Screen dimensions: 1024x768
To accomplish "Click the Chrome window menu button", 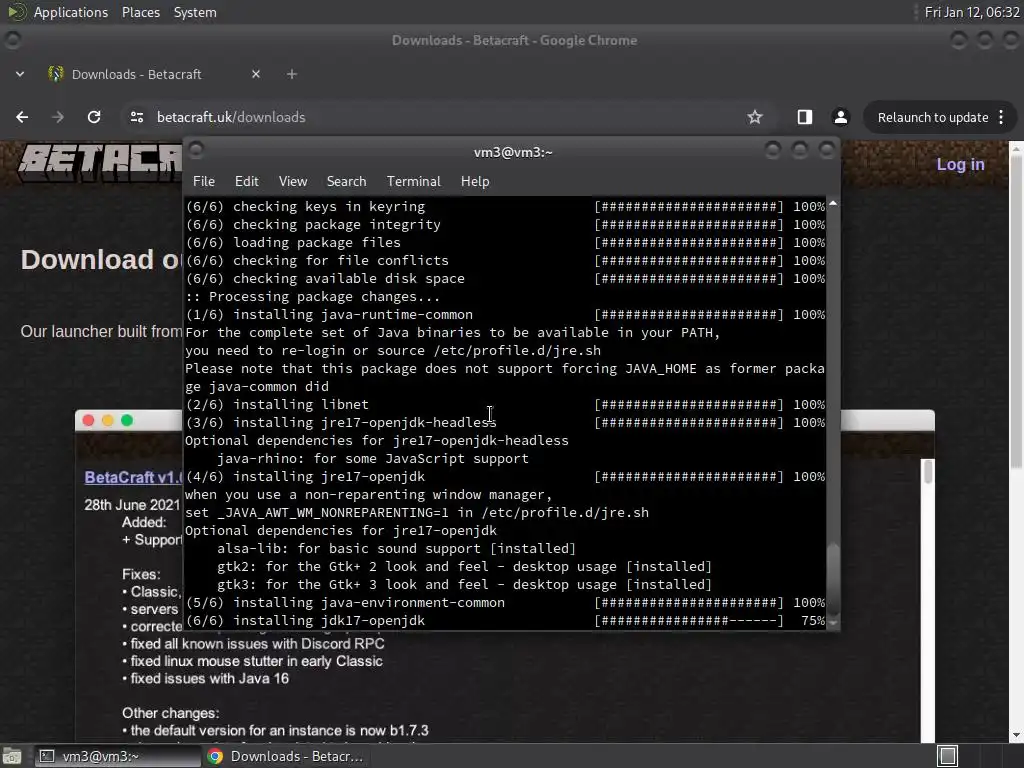I will click(12, 40).
